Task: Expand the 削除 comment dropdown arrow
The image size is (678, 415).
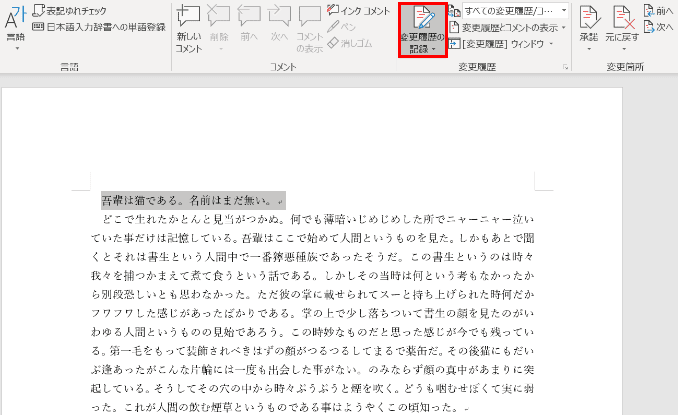Action: point(220,49)
